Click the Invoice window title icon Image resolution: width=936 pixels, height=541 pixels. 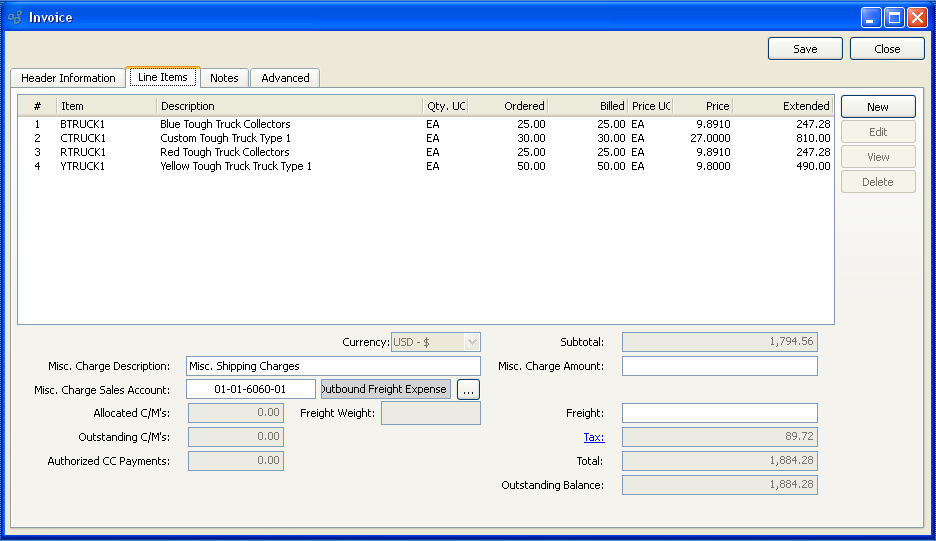pyautogui.click(x=14, y=17)
